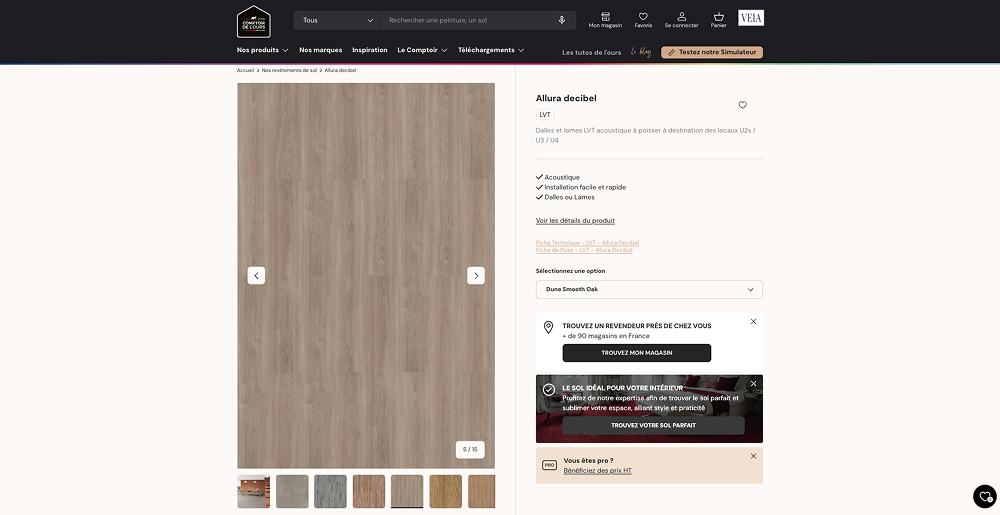
Task: Show previous product image arrow
Action: tap(256, 275)
